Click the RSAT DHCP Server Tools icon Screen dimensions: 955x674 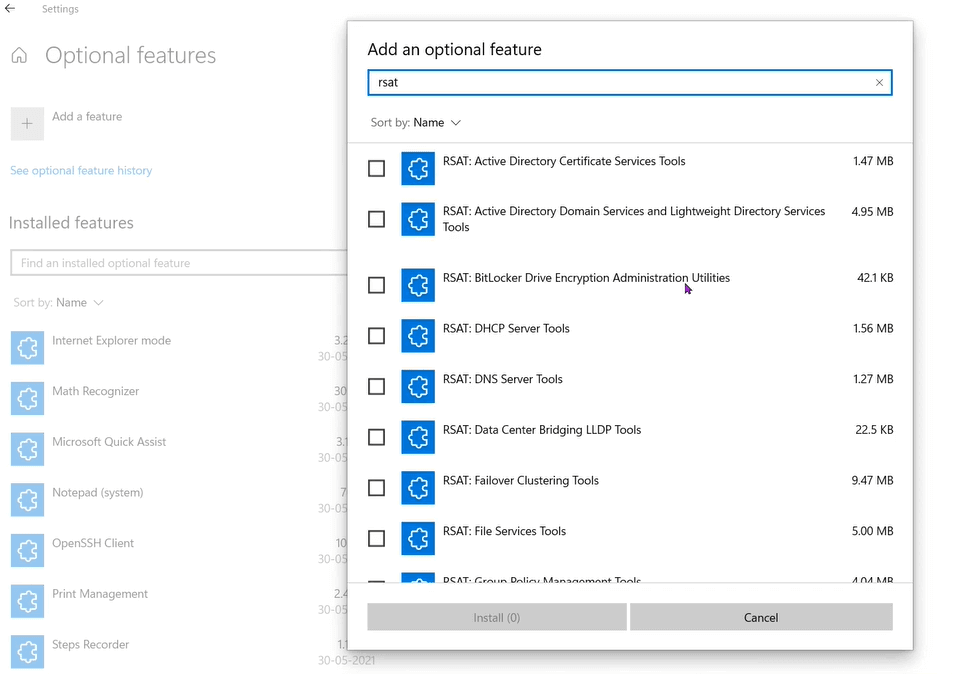[418, 336]
